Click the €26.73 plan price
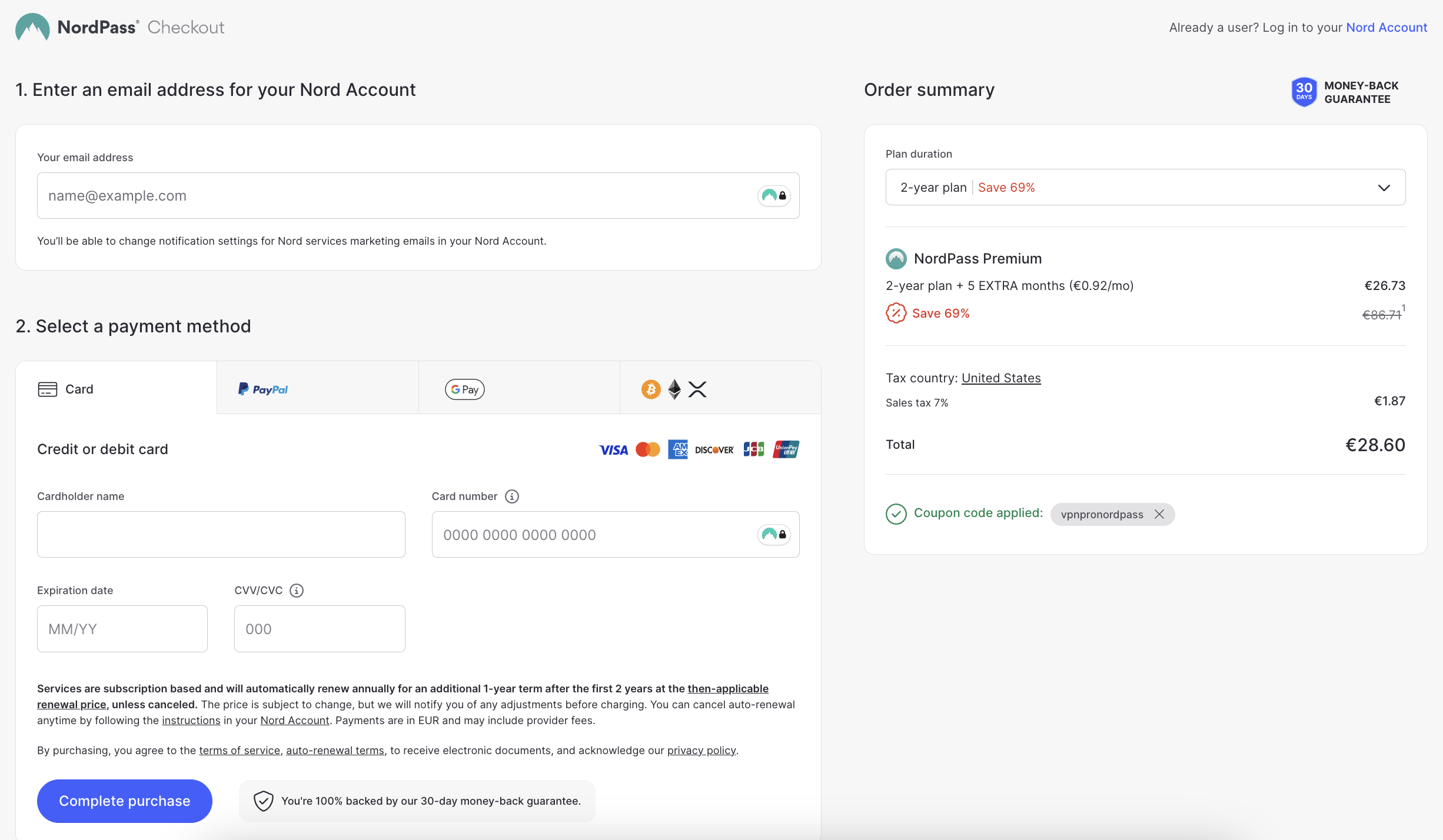The height and width of the screenshot is (840, 1443). (1385, 286)
